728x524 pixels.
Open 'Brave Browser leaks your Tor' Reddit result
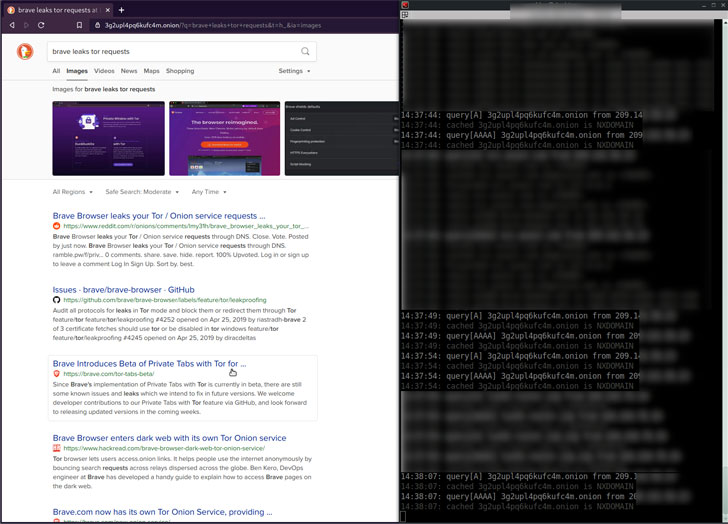click(158, 215)
